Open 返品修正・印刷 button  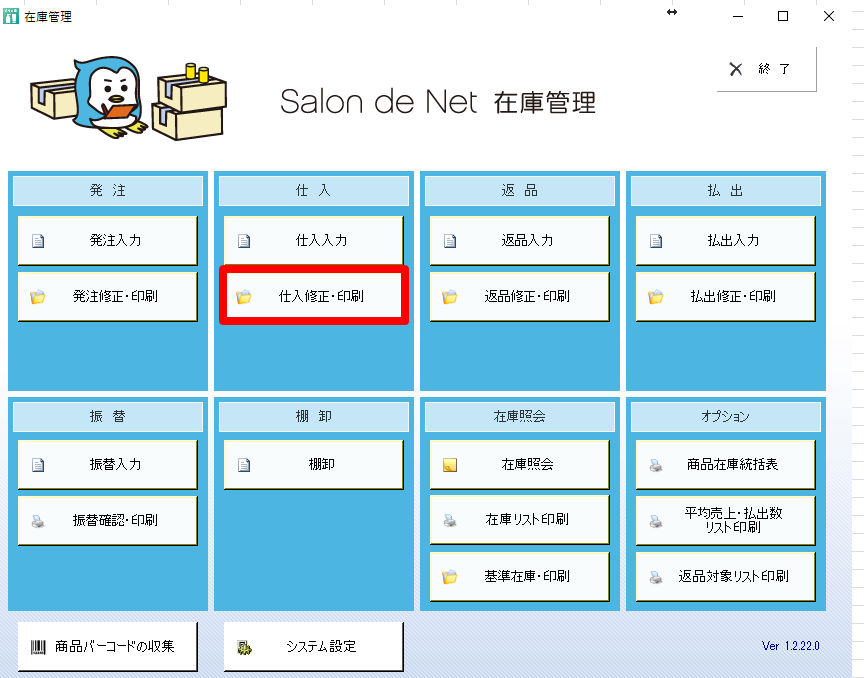coord(520,297)
